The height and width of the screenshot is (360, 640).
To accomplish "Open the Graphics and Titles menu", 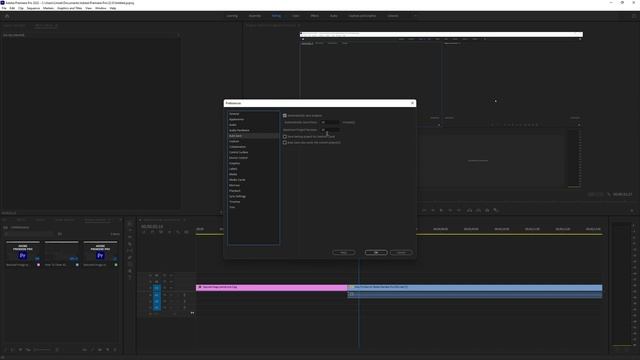I will coord(69,8).
